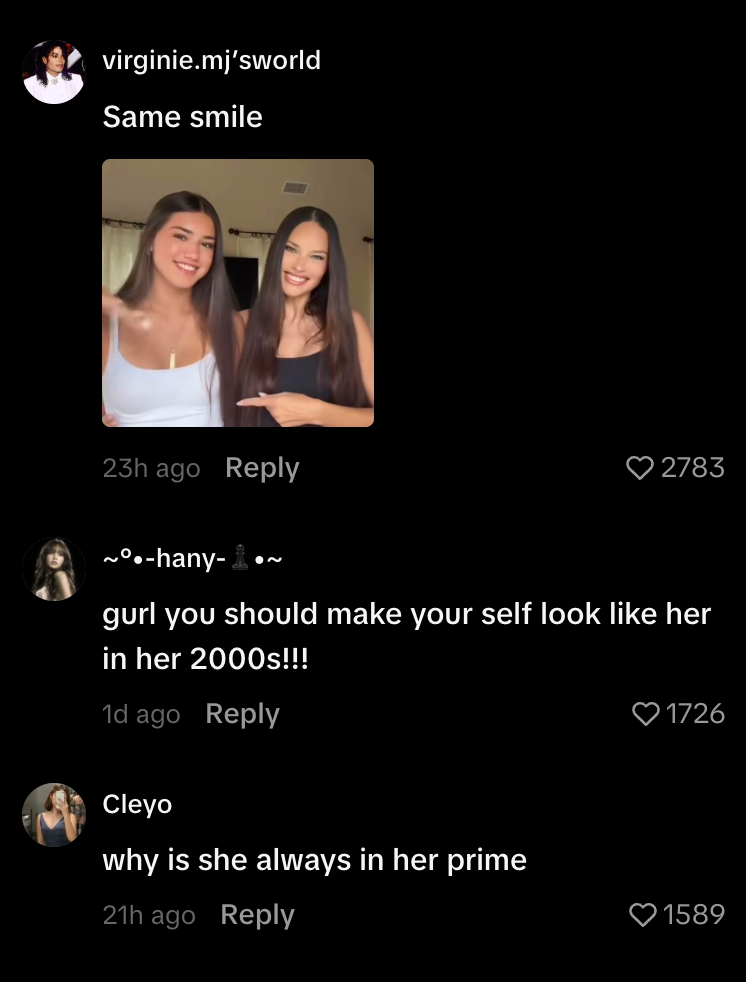Open username ~°•-hany- profile link

coord(192,557)
